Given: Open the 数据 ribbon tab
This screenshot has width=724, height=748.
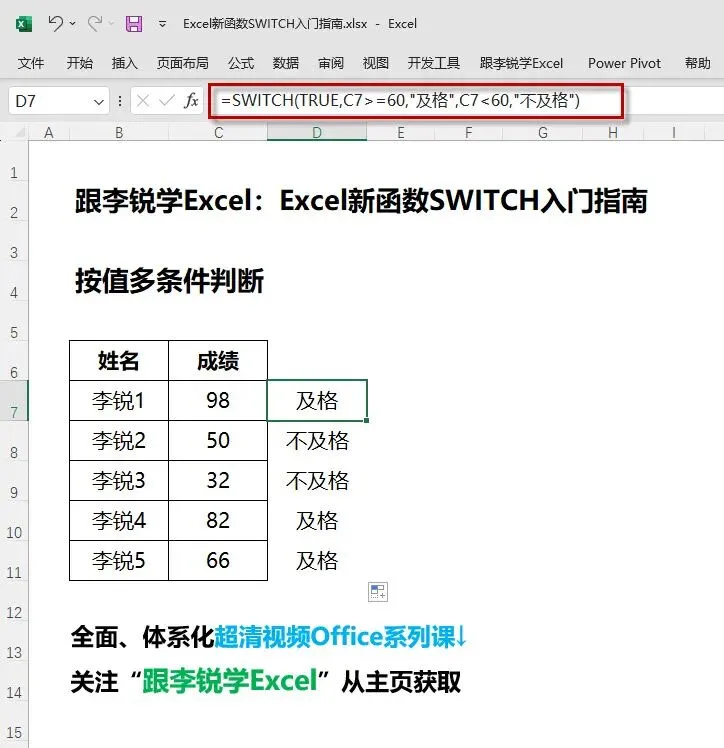Looking at the screenshot, I should 286,63.
